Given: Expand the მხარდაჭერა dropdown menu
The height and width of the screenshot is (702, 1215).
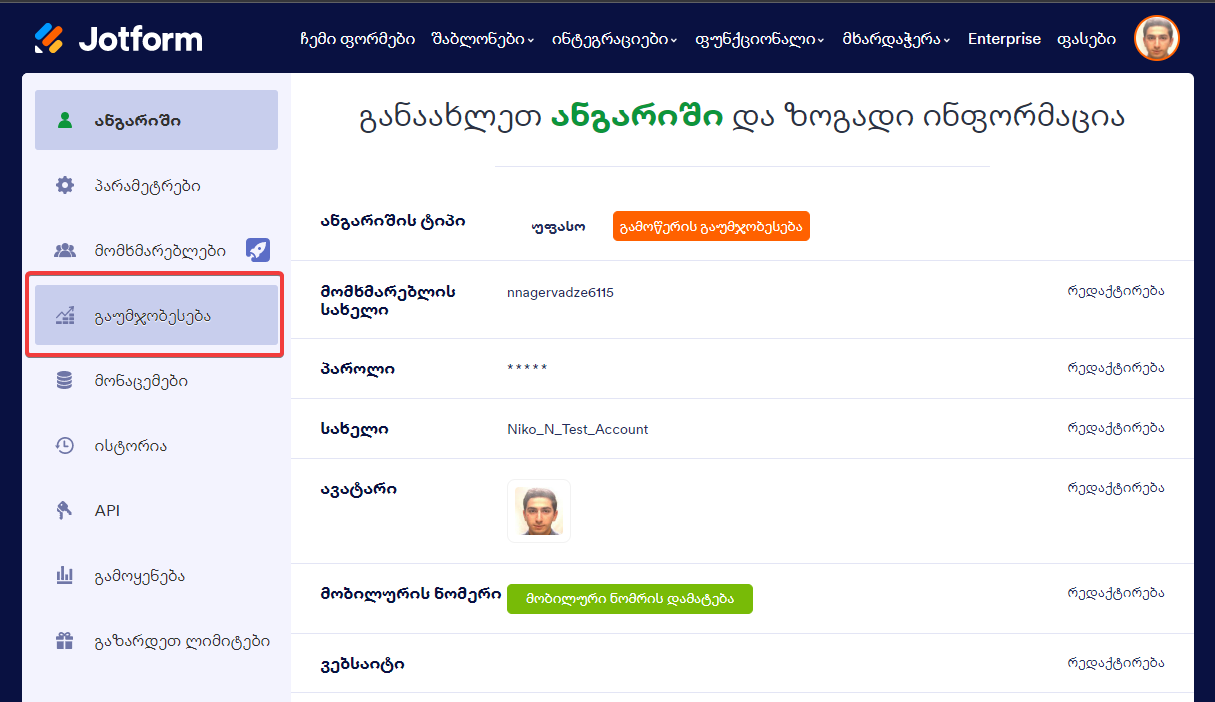Looking at the screenshot, I should [x=896, y=39].
